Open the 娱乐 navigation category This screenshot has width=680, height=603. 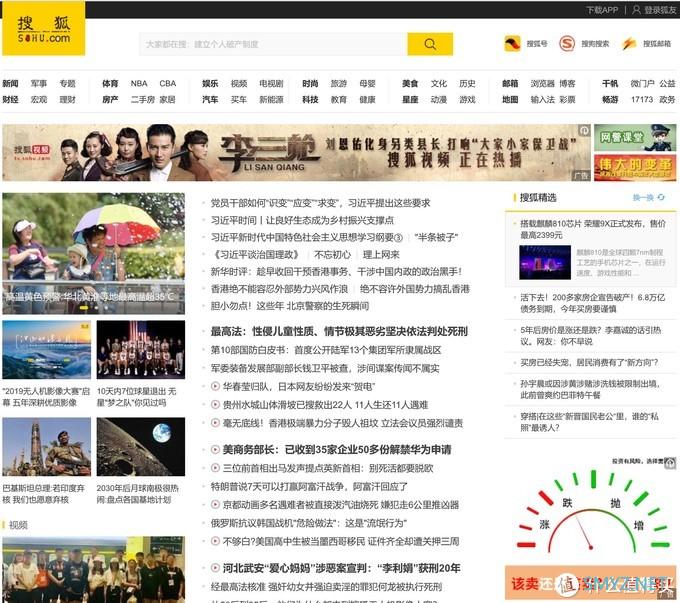pos(210,83)
